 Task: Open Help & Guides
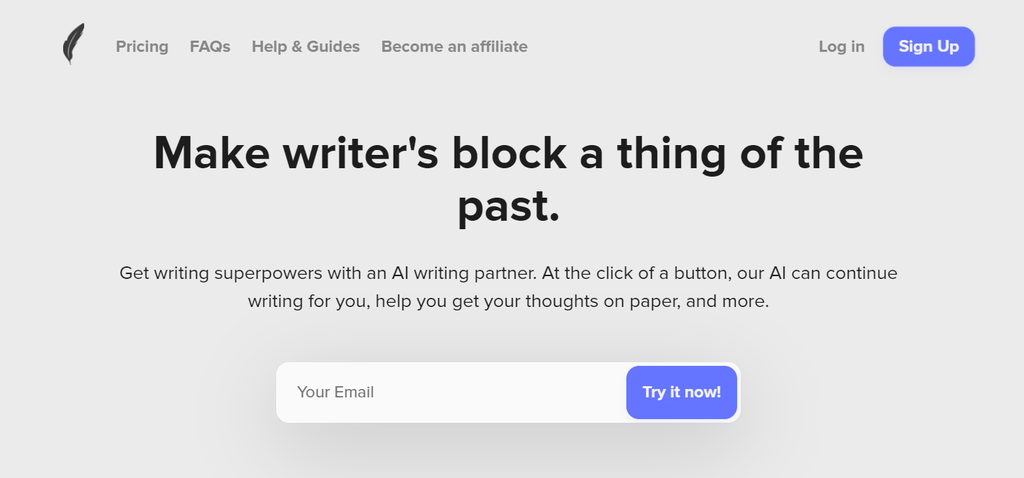306,46
